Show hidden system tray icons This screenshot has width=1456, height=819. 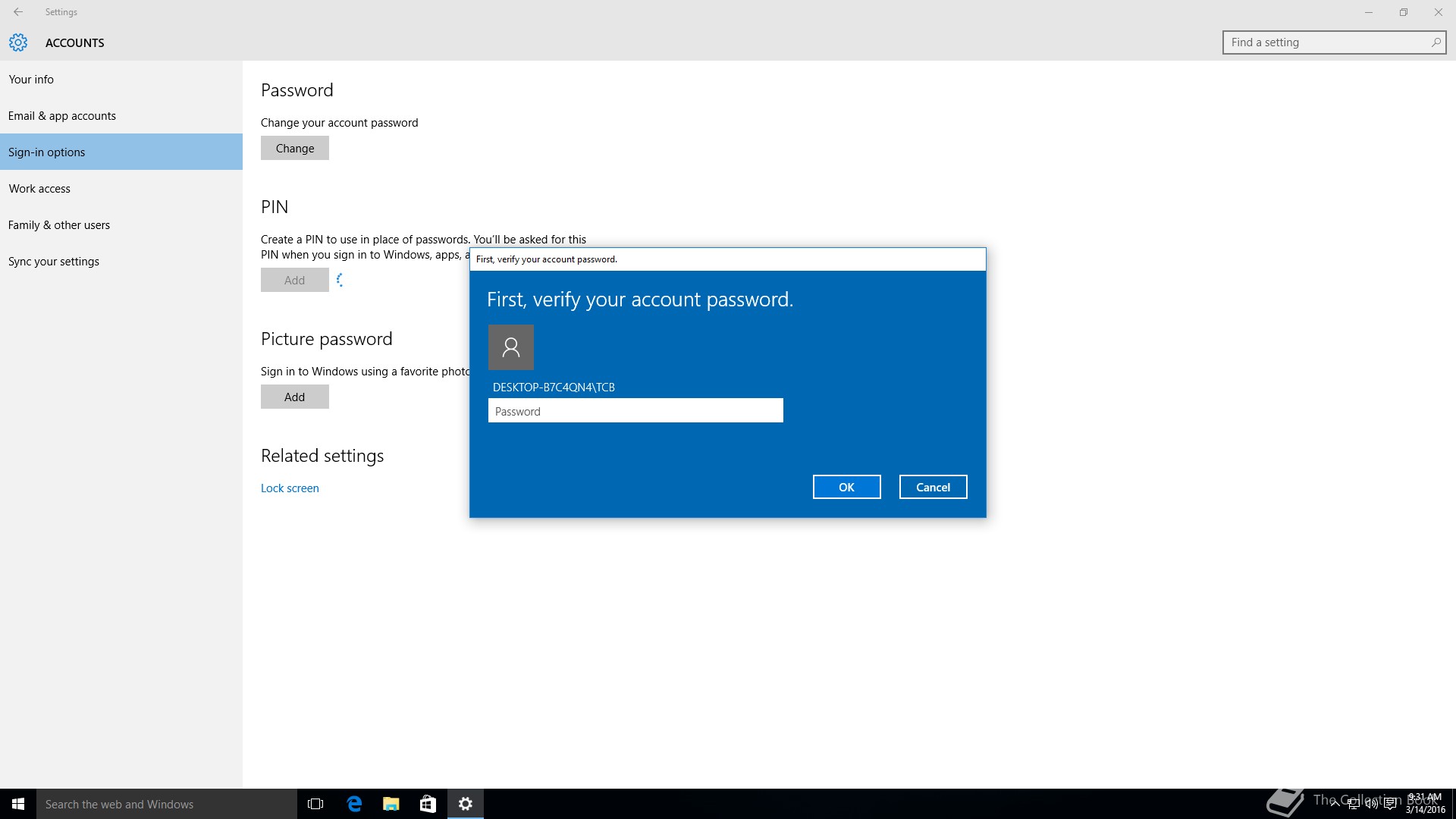(1335, 804)
